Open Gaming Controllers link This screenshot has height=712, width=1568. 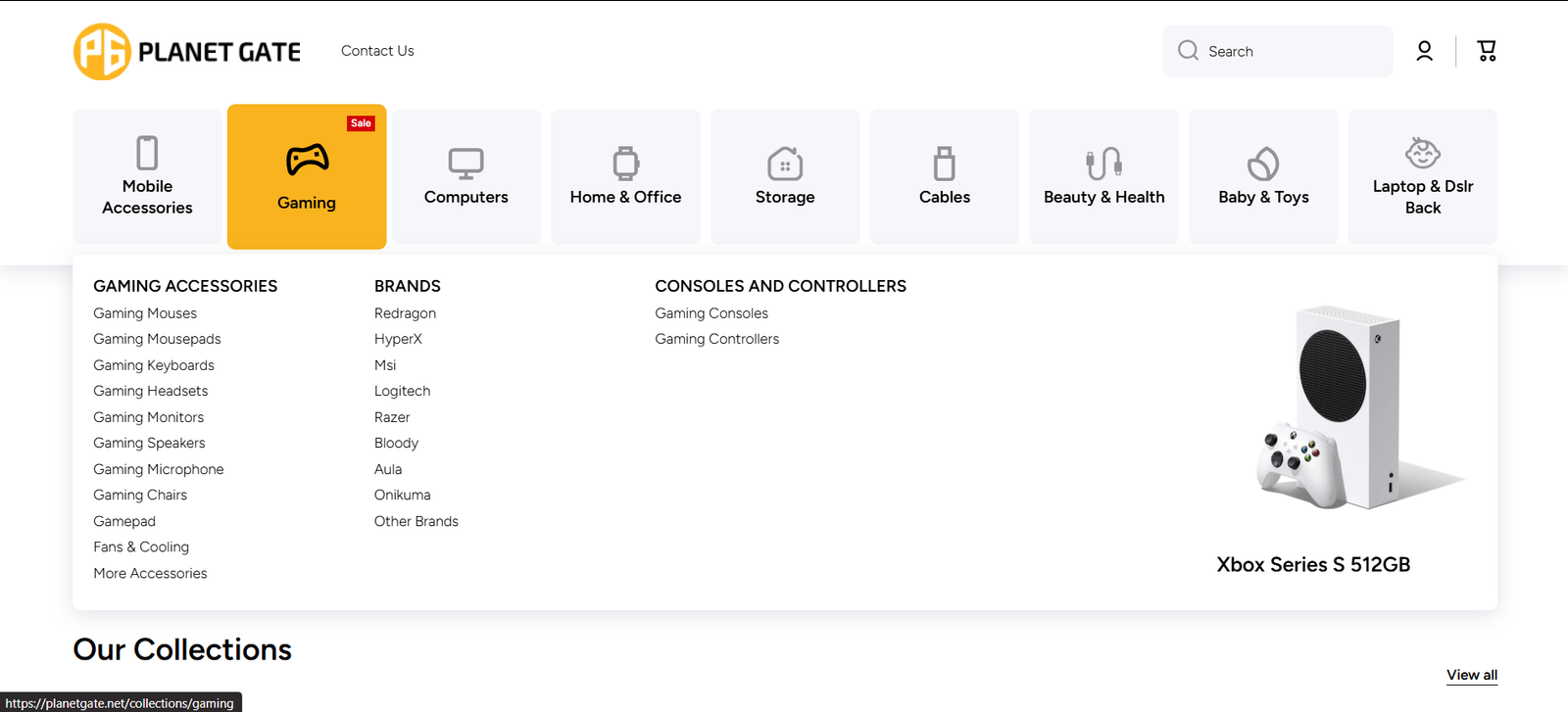(x=717, y=339)
